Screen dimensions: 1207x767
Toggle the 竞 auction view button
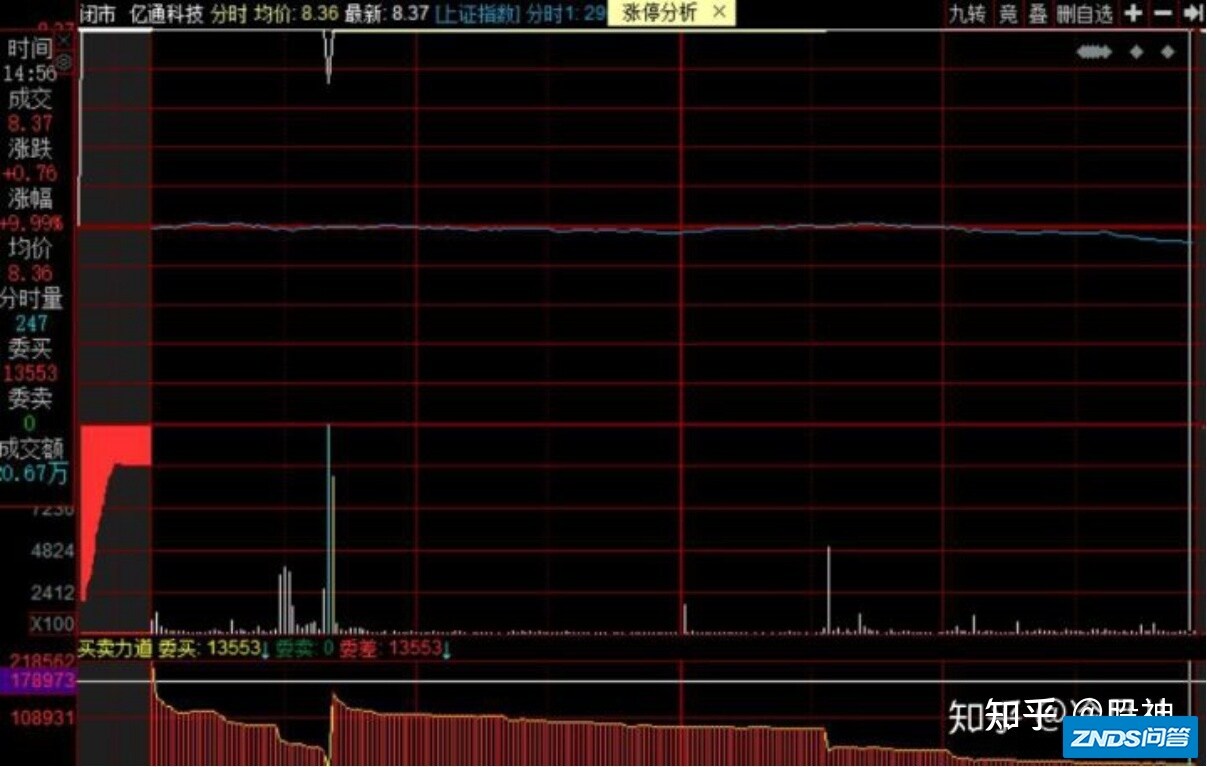pyautogui.click(x=1008, y=13)
